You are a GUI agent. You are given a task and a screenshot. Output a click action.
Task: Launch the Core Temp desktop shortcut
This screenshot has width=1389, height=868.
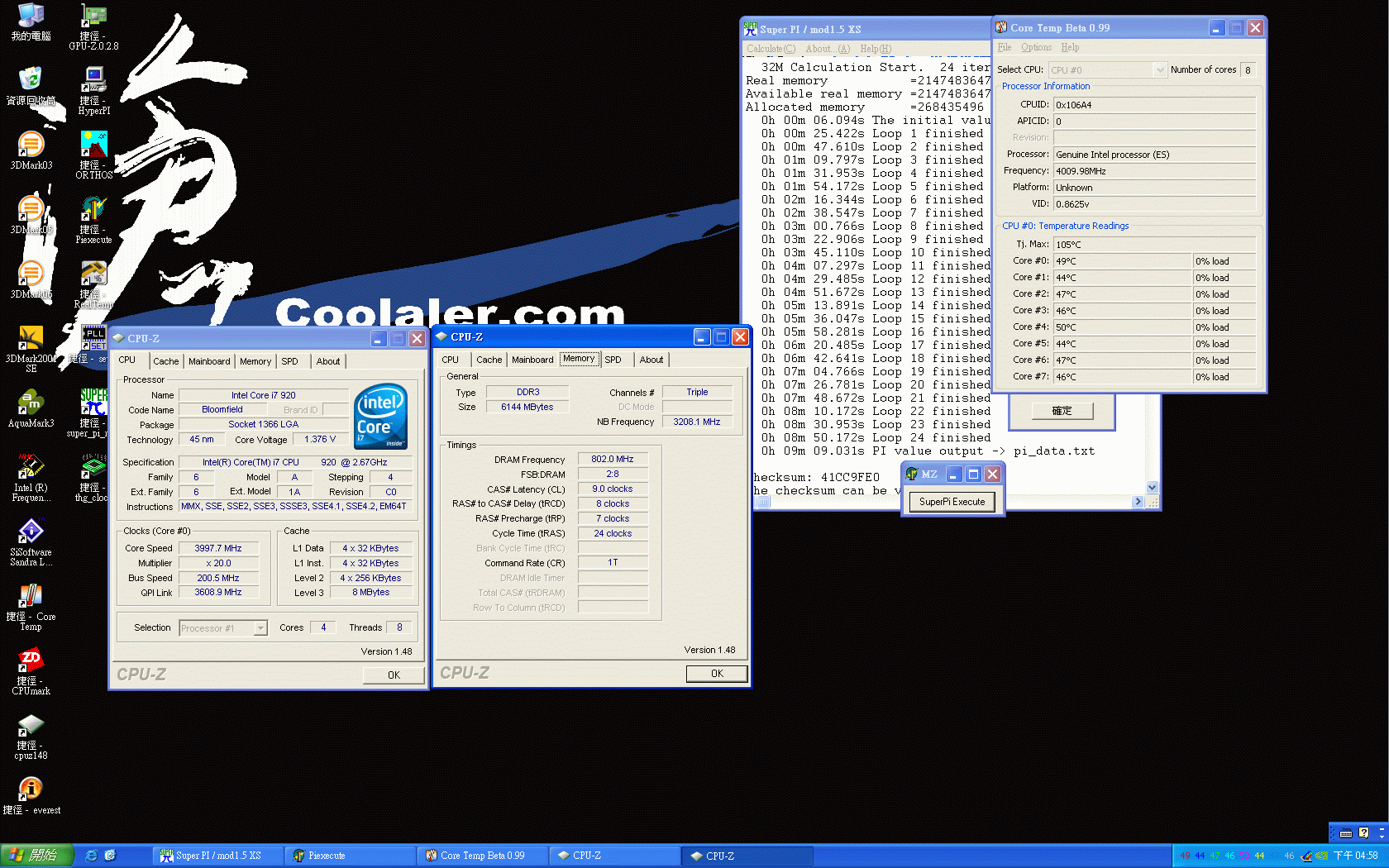point(31,606)
